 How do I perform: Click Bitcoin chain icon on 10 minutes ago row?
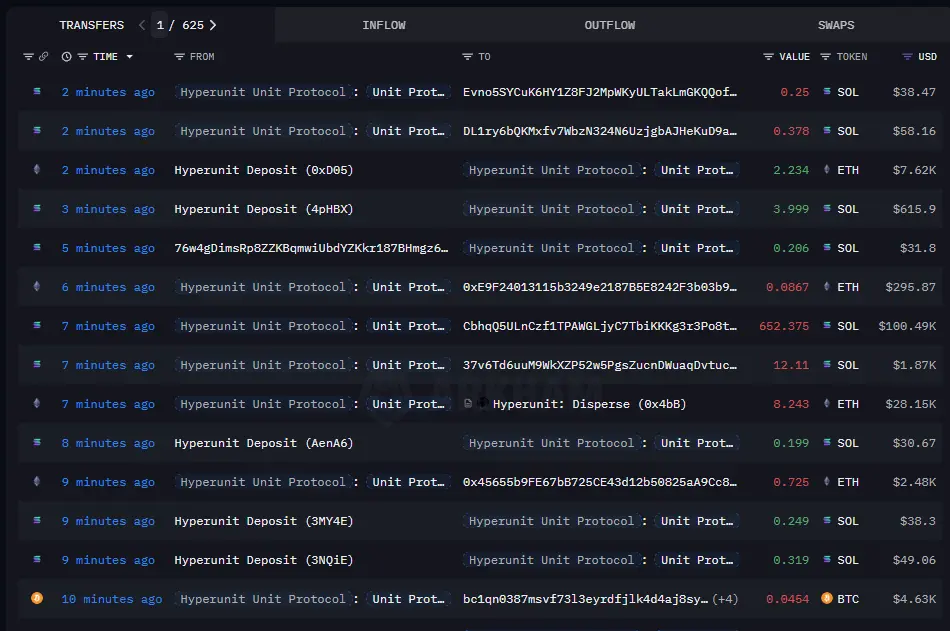pyautogui.click(x=37, y=599)
